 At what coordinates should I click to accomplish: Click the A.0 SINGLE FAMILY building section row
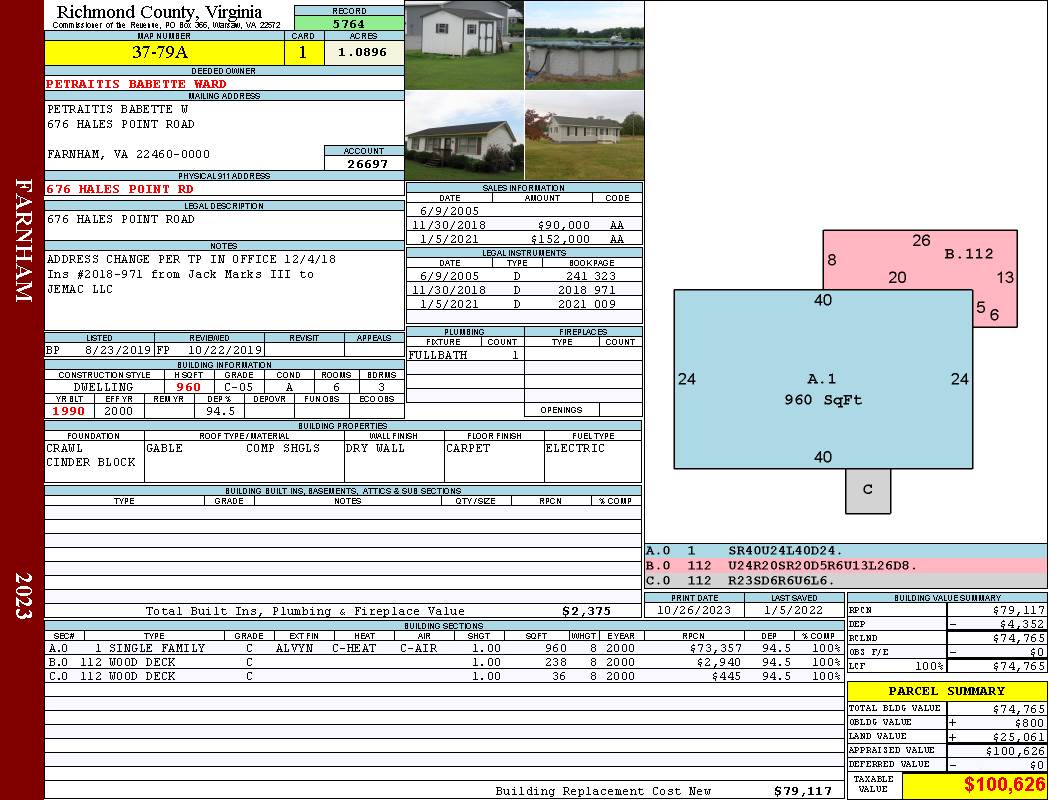click(445, 648)
